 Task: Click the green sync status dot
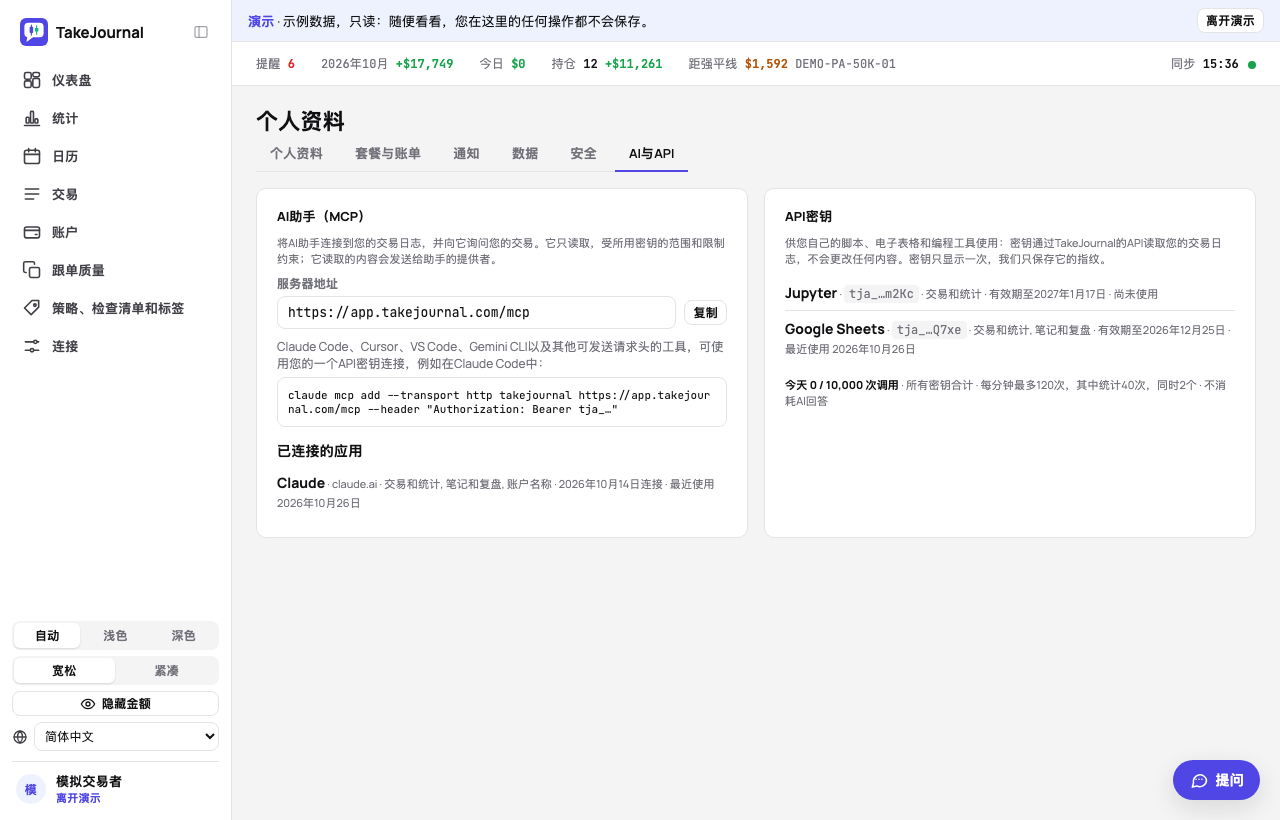(1252, 65)
